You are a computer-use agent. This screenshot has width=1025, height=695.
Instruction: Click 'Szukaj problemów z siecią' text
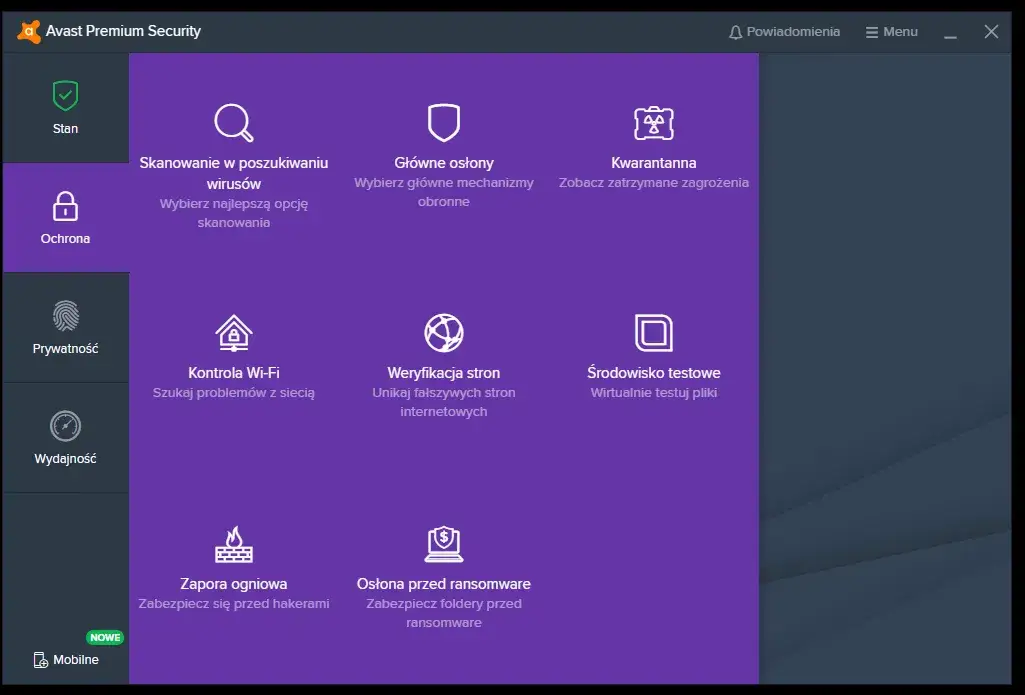pos(233,393)
